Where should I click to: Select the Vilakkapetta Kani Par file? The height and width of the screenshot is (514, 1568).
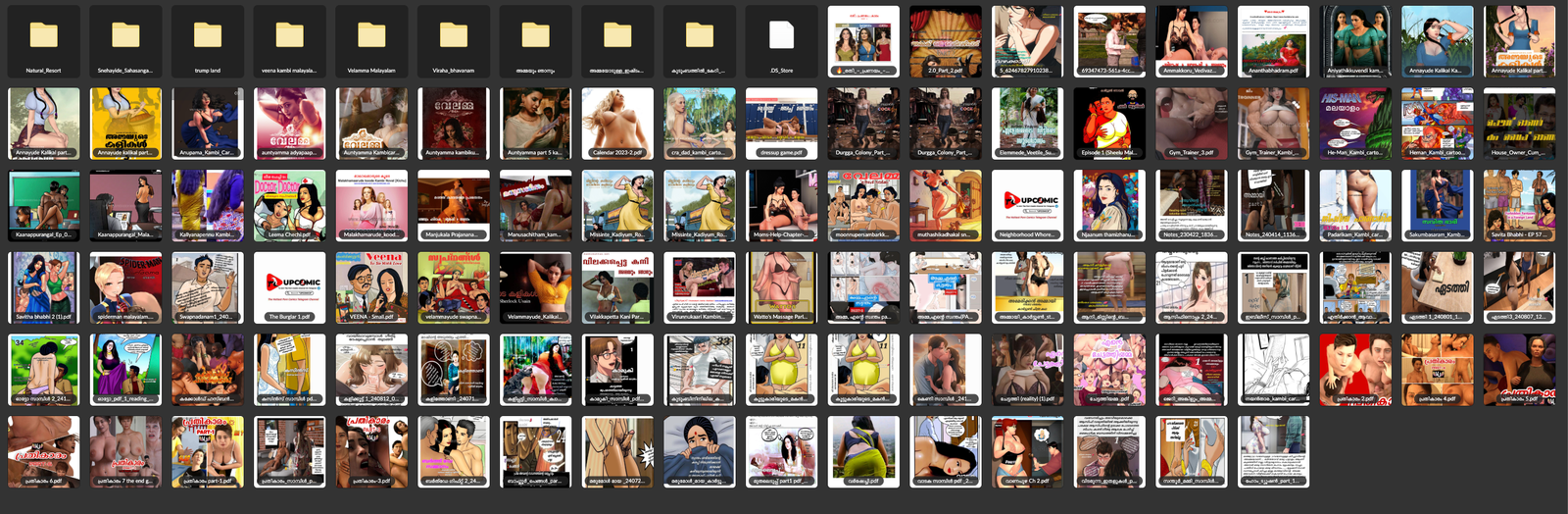(x=617, y=288)
